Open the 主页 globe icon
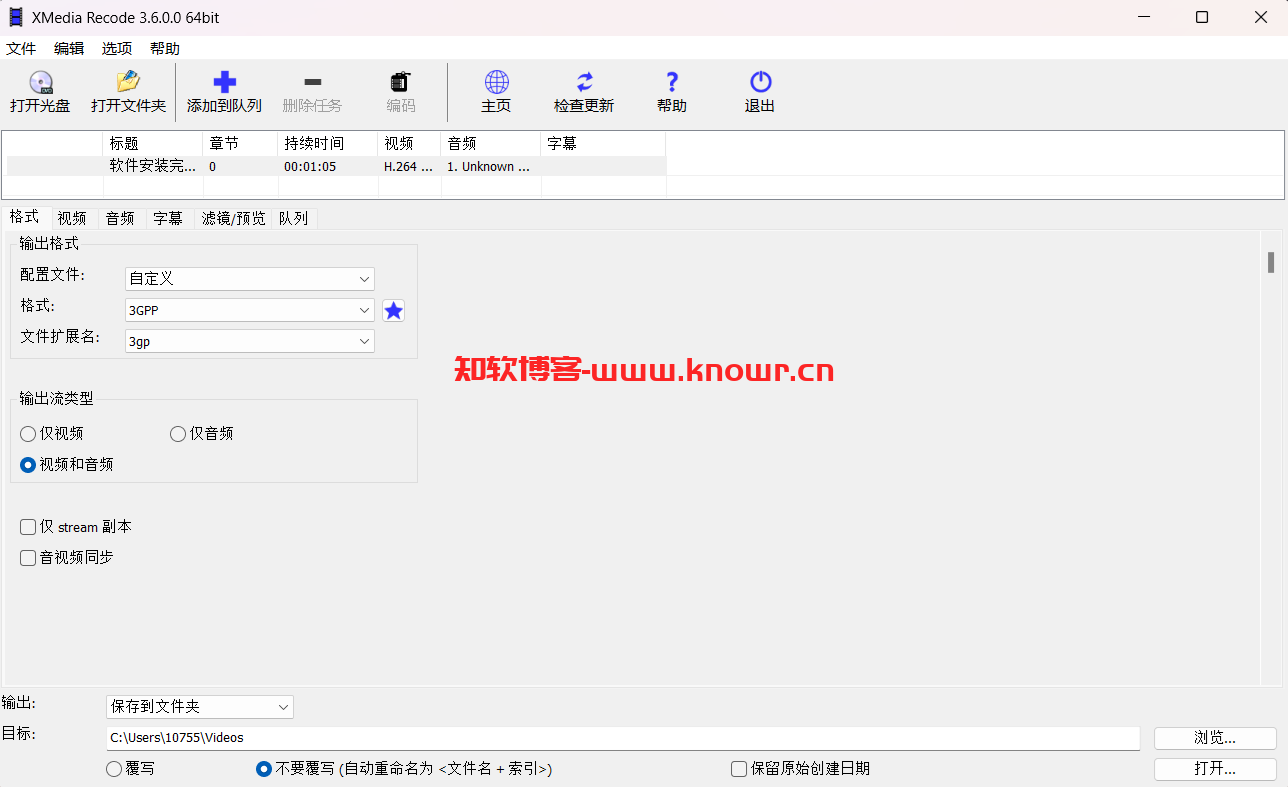Image resolution: width=1288 pixels, height=787 pixels. click(x=496, y=83)
